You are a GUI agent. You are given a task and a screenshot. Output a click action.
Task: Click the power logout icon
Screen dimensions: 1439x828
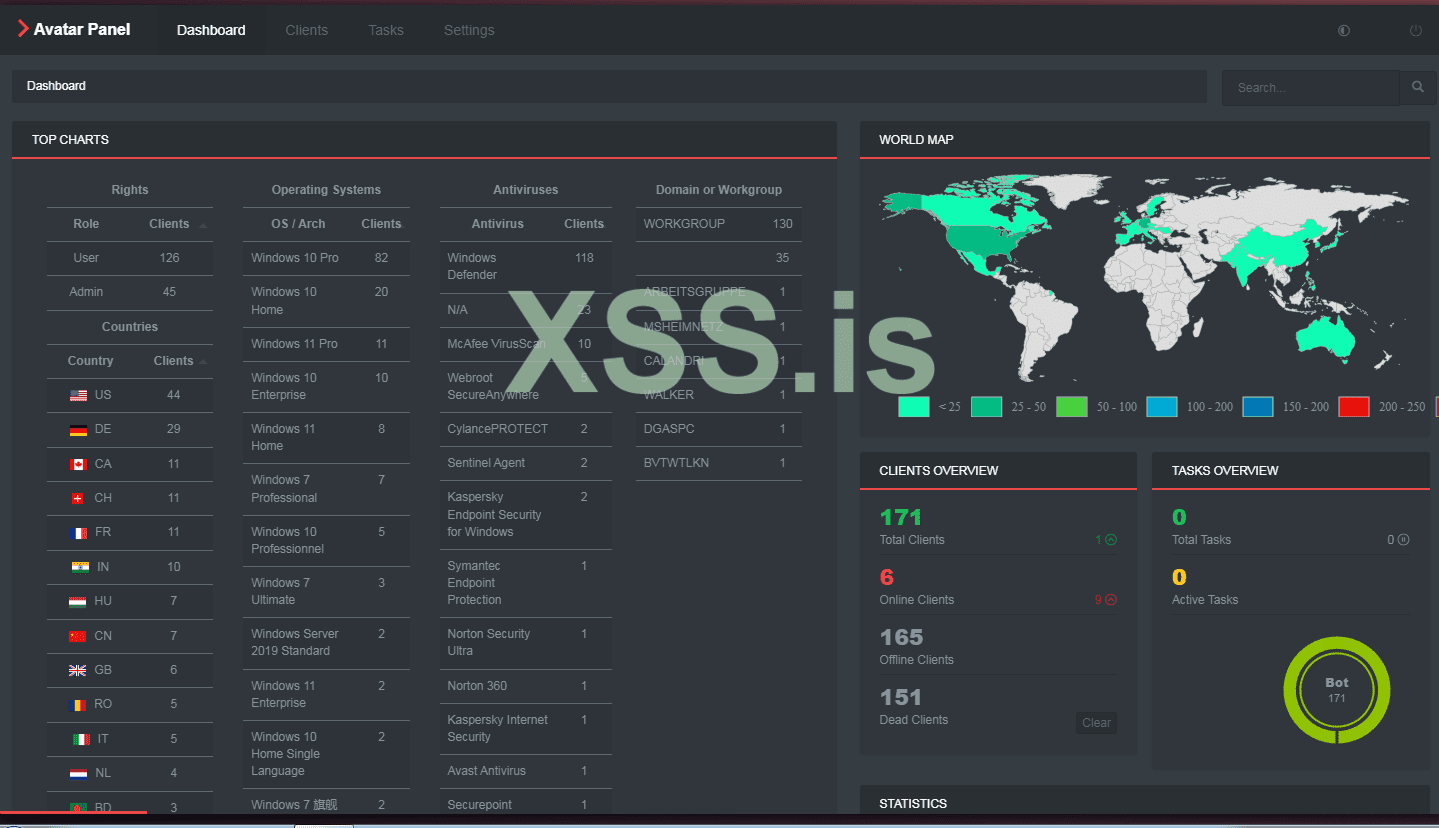click(1415, 30)
